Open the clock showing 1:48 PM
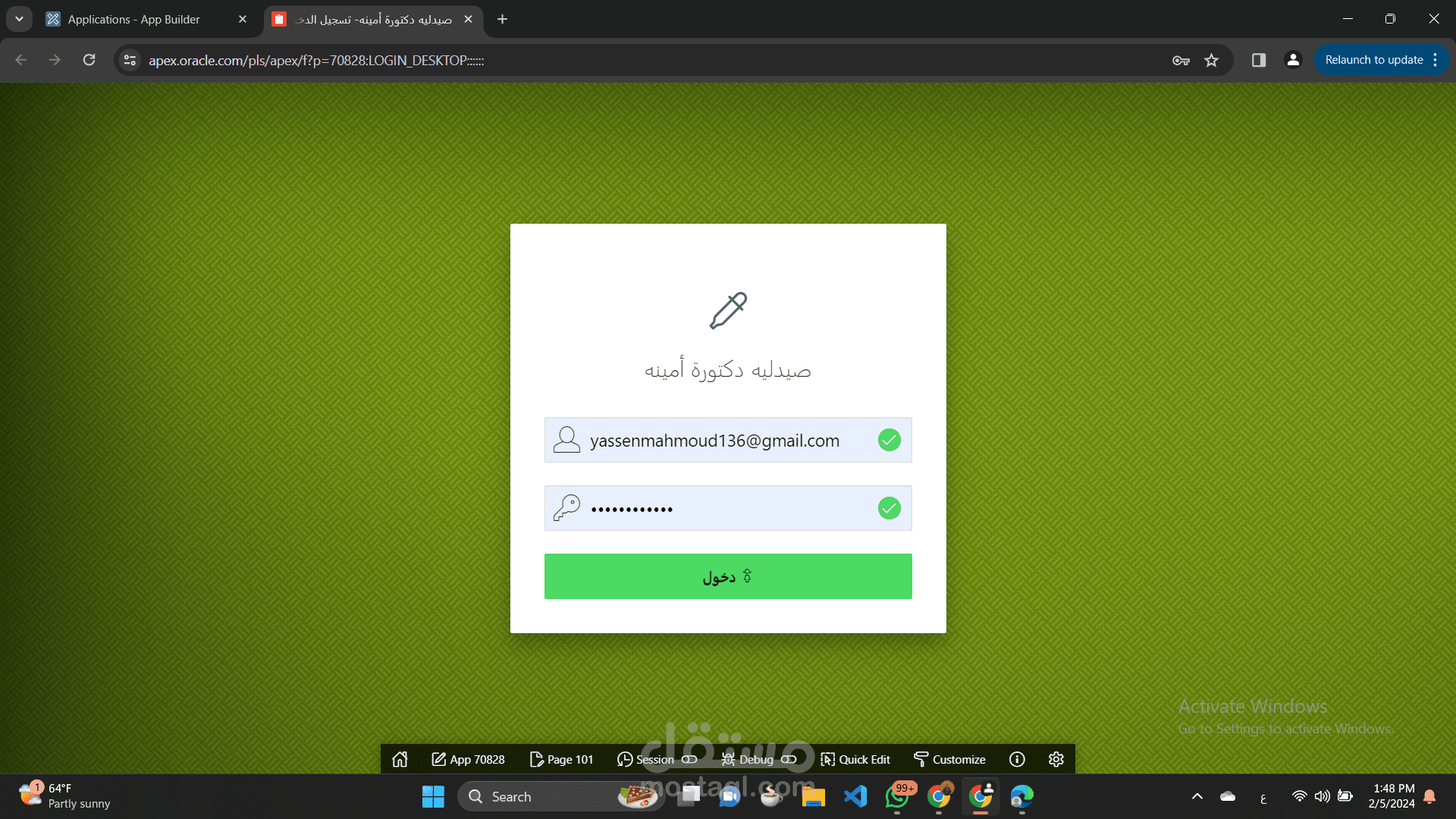 1391,796
